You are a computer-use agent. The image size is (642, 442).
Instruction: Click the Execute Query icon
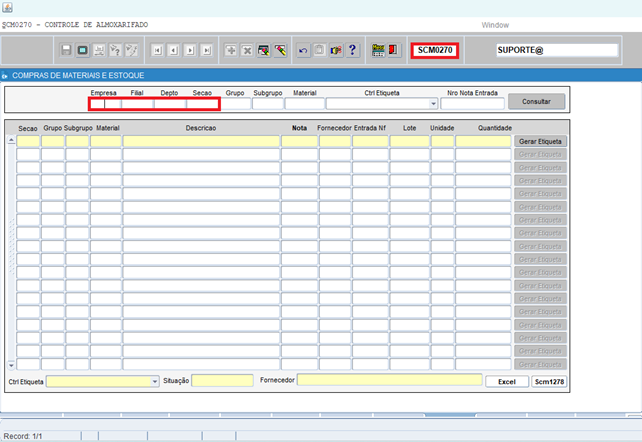click(x=132, y=50)
